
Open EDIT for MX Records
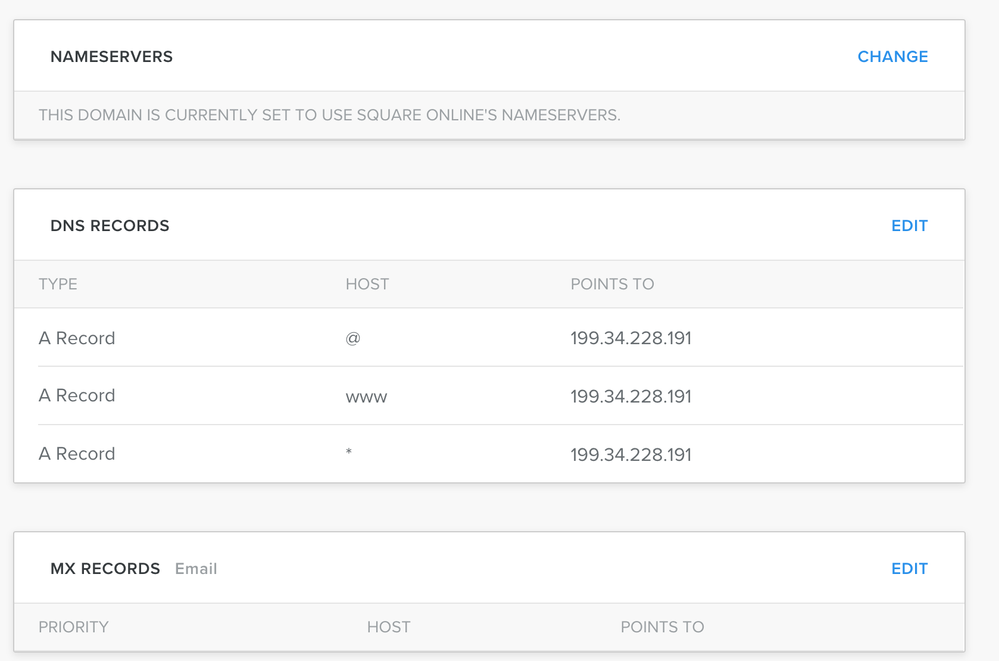click(x=909, y=569)
